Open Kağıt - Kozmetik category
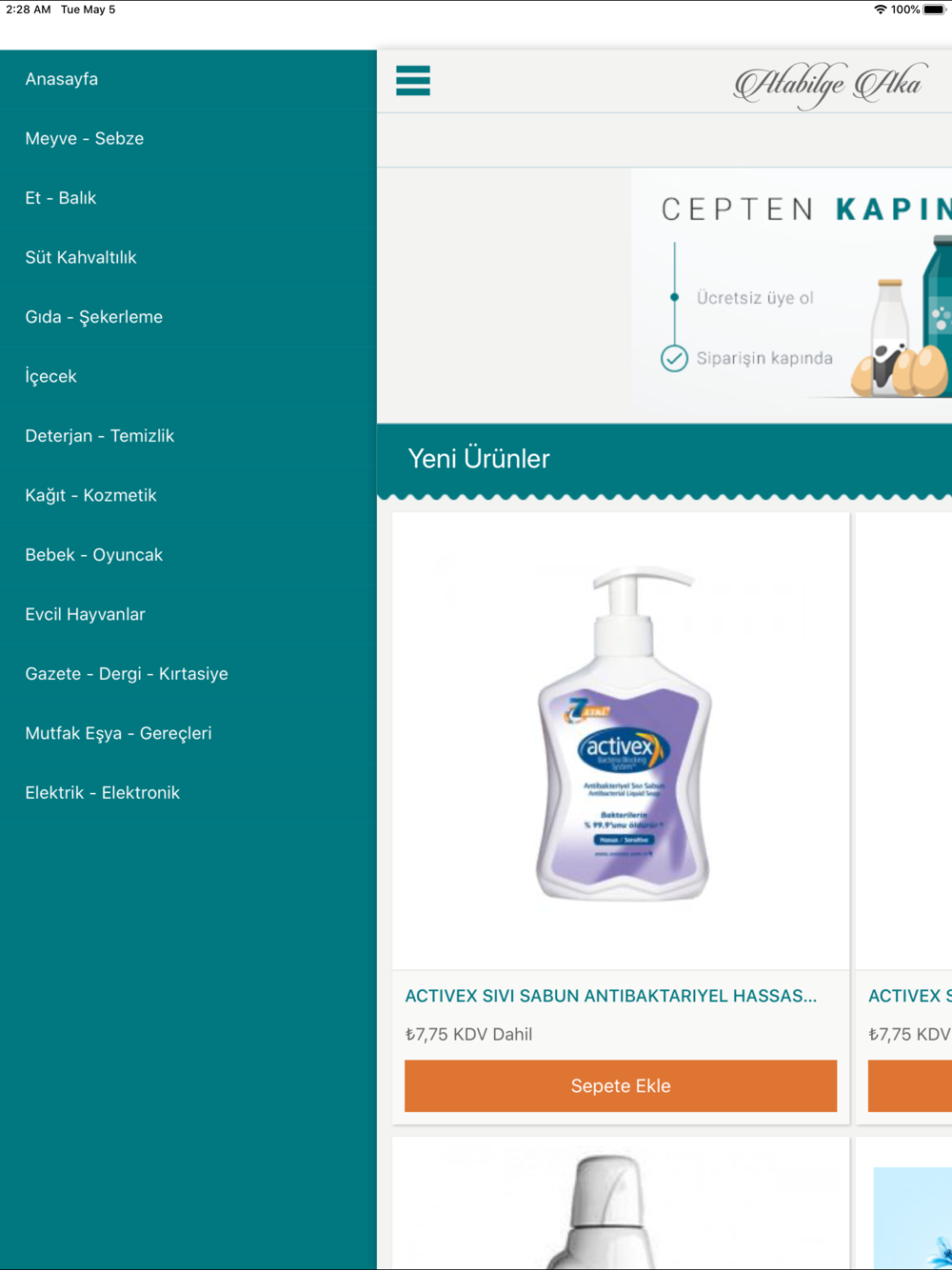952x1270 pixels. point(188,496)
